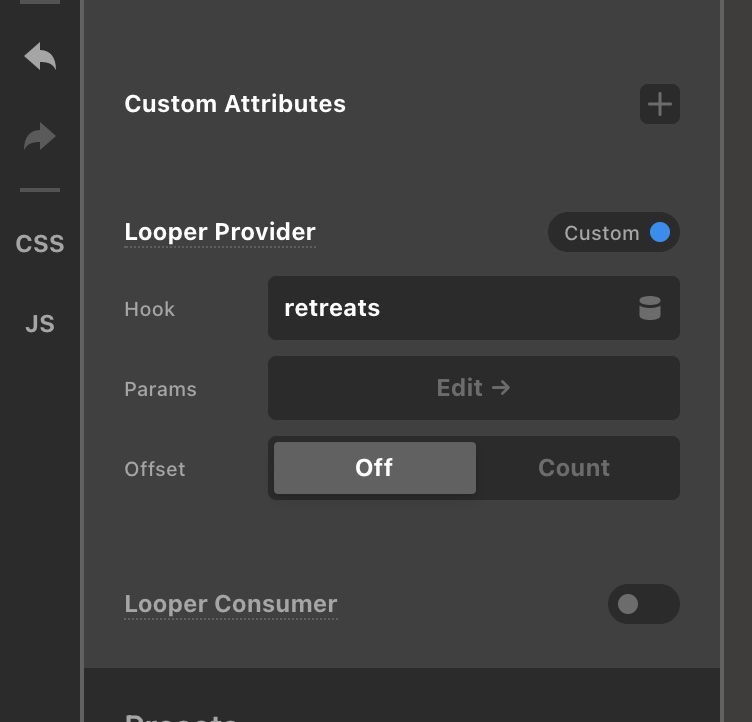Click the Redo arrow icon
This screenshot has width=752, height=722.
40,137
